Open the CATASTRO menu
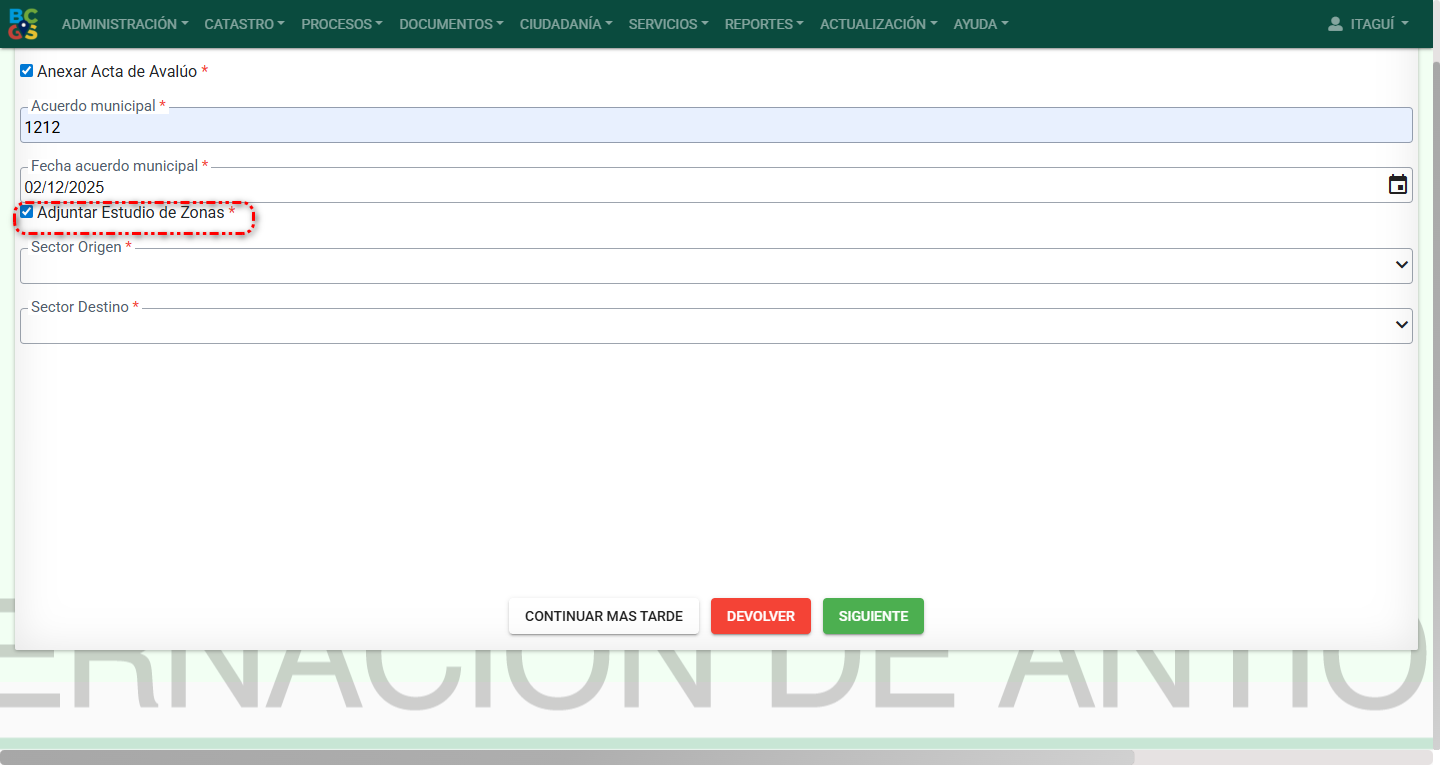Screen dimensions: 1440x765 click(244, 24)
